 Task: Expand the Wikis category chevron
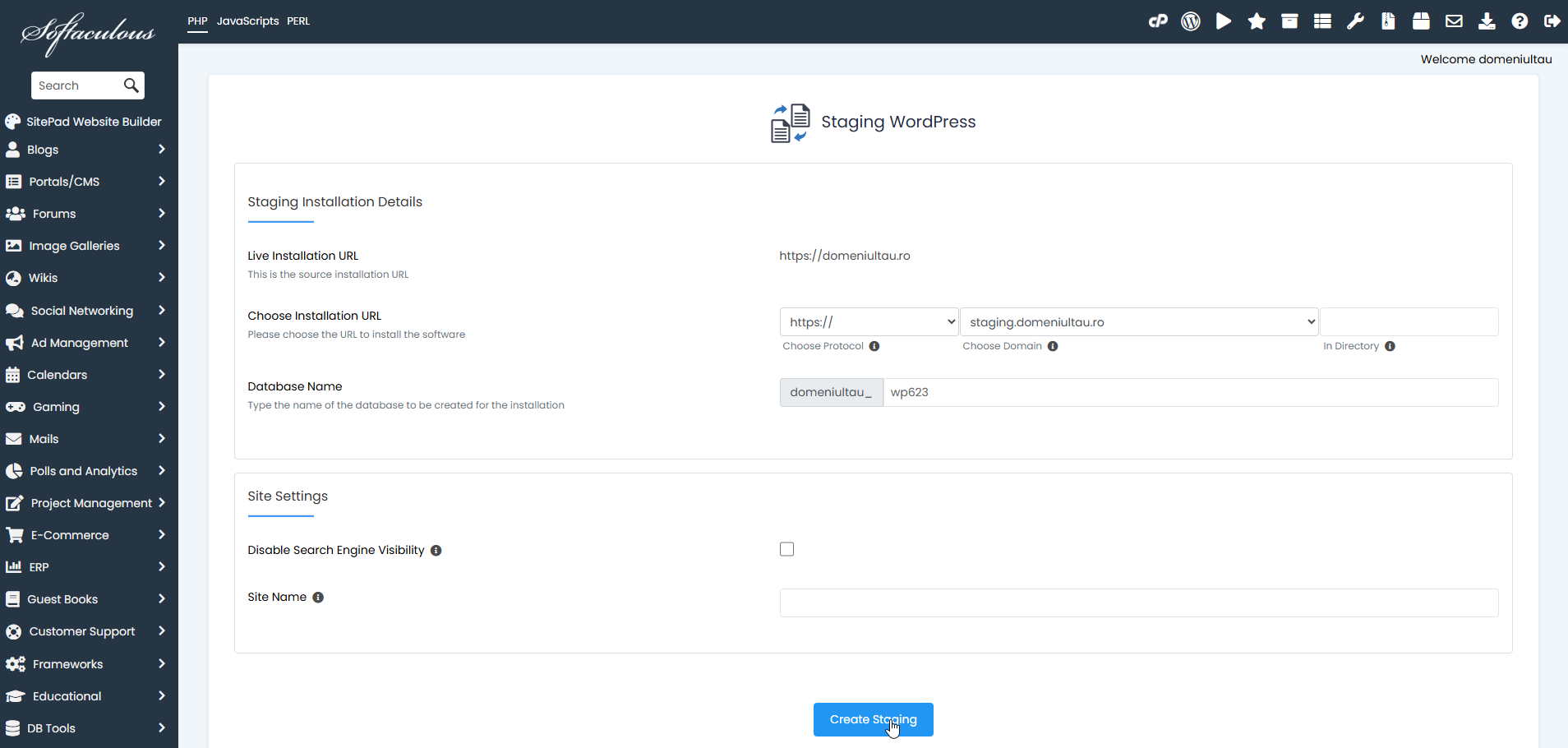coord(162,278)
